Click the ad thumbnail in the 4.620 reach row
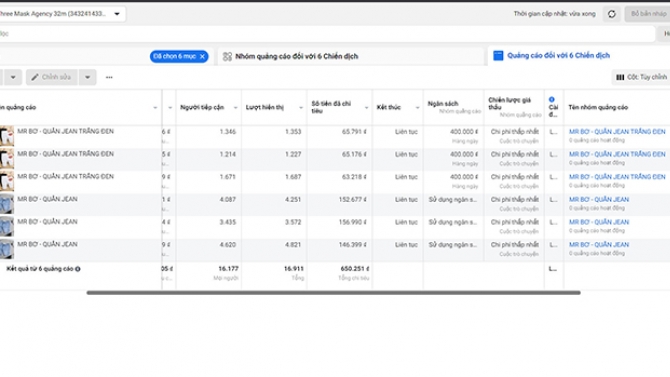 tap(7, 249)
